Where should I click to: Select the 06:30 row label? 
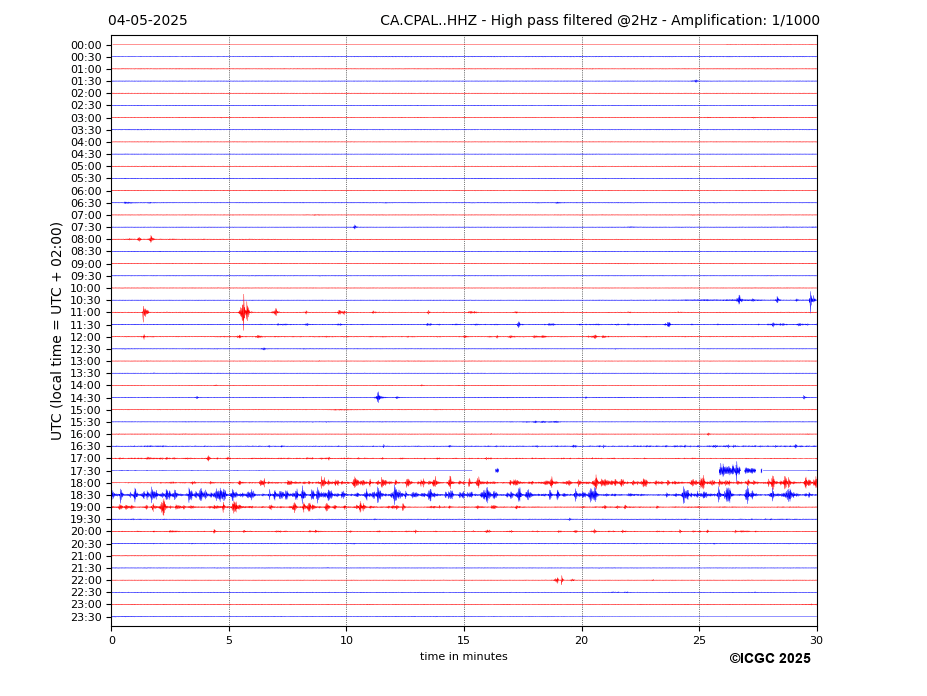[x=86, y=203]
